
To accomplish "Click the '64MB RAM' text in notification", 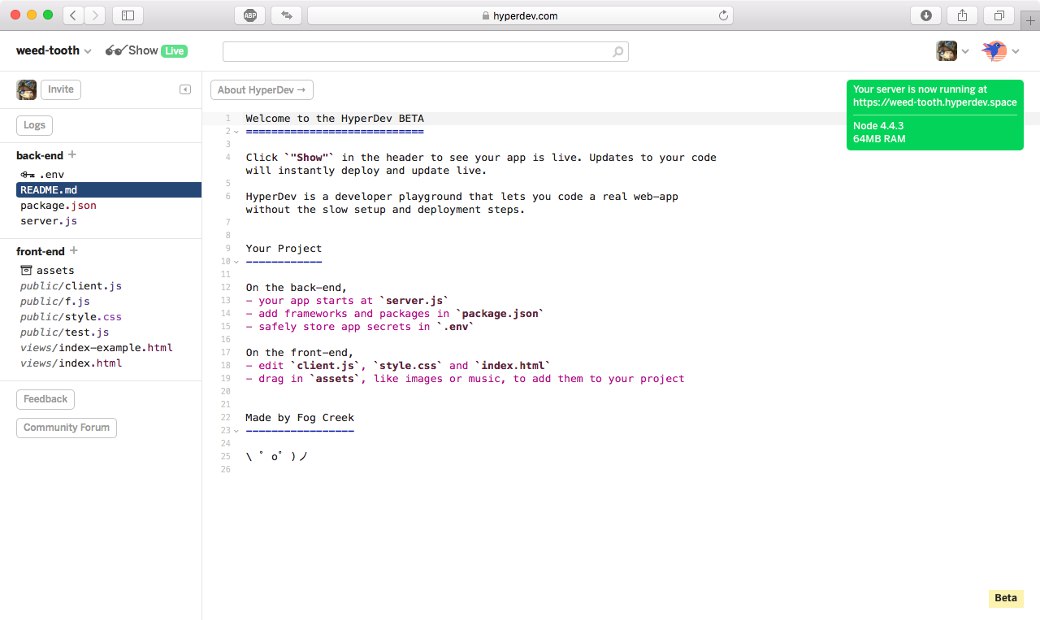I will [x=879, y=139].
